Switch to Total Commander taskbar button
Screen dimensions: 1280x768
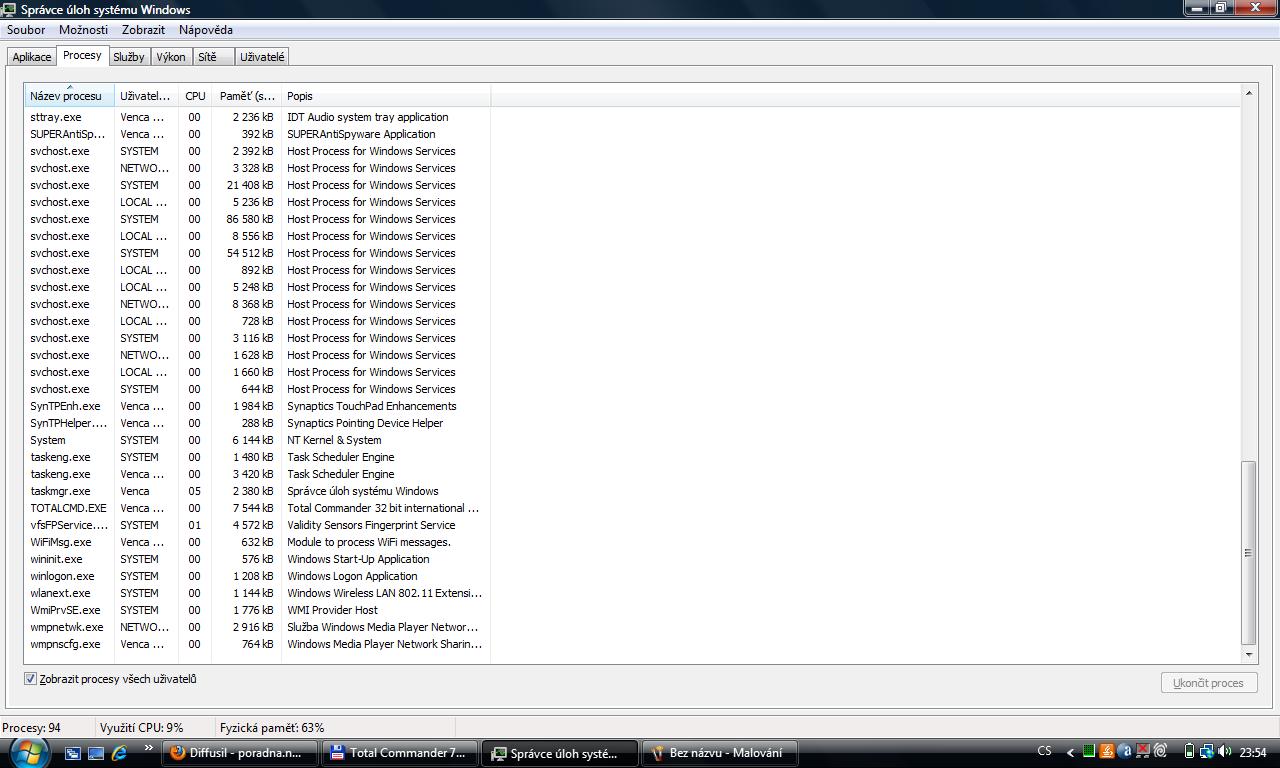pyautogui.click(x=400, y=753)
